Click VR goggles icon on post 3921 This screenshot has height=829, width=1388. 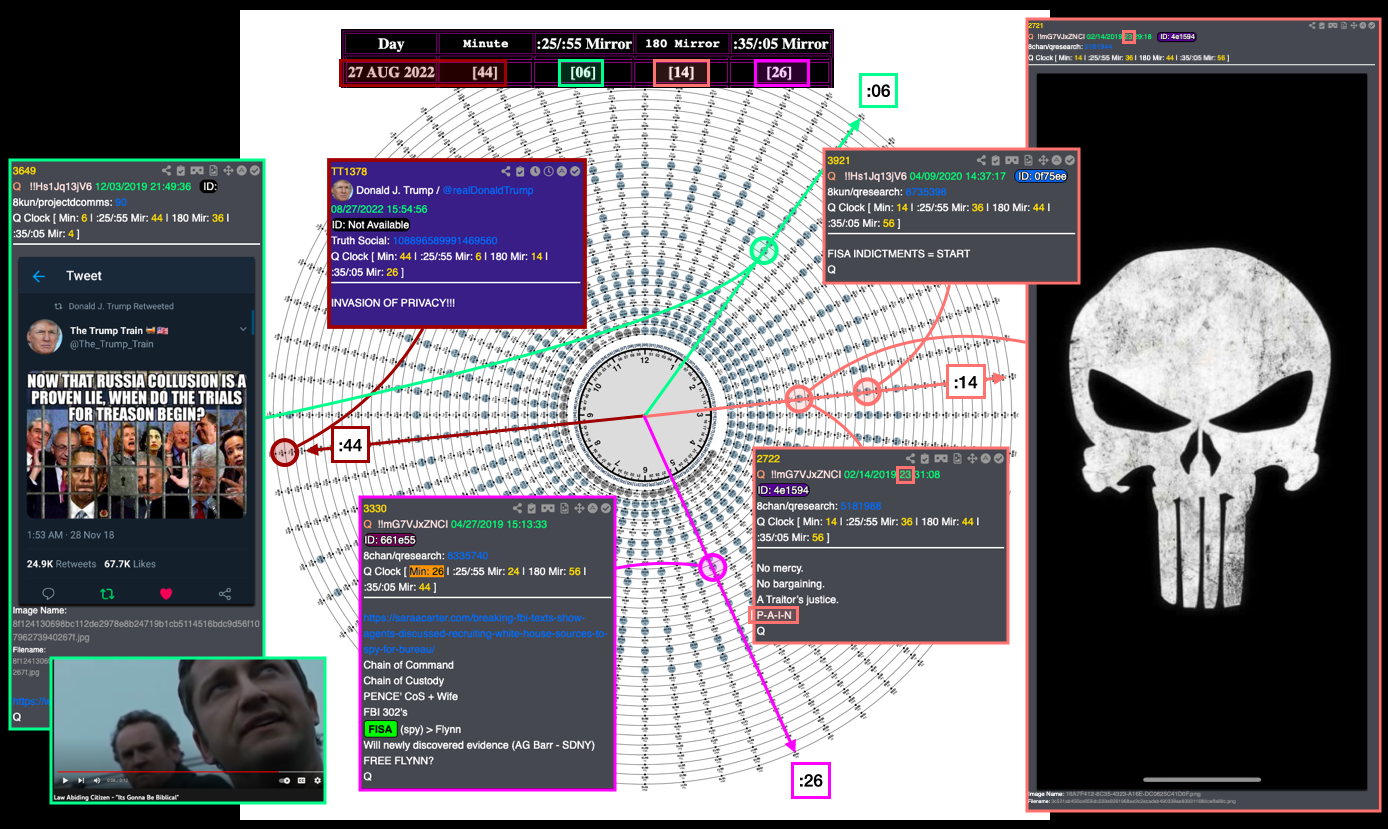[x=1012, y=160]
